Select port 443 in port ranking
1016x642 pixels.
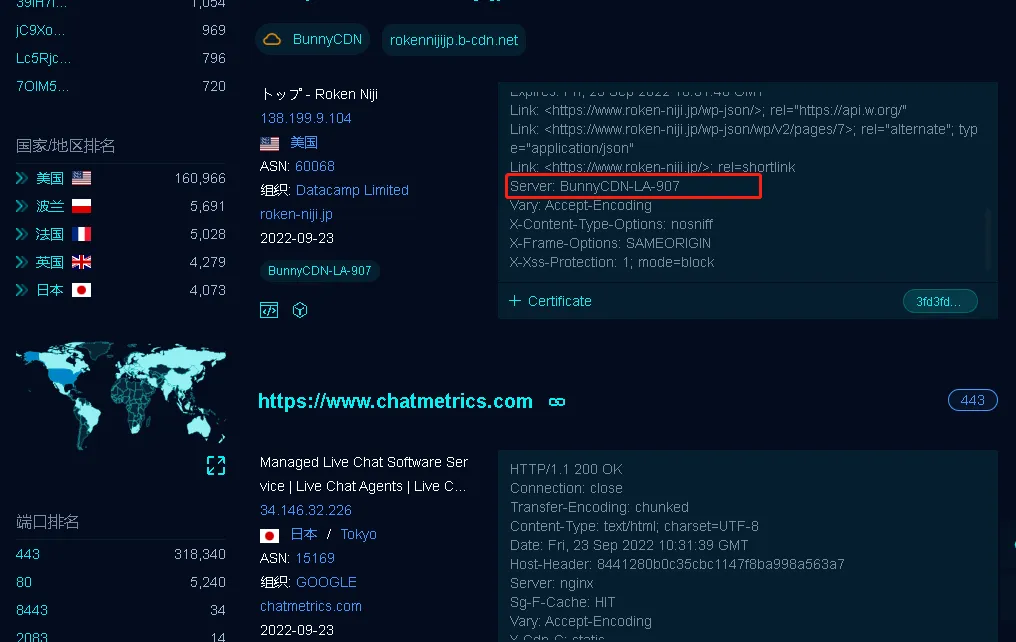[x=28, y=555]
